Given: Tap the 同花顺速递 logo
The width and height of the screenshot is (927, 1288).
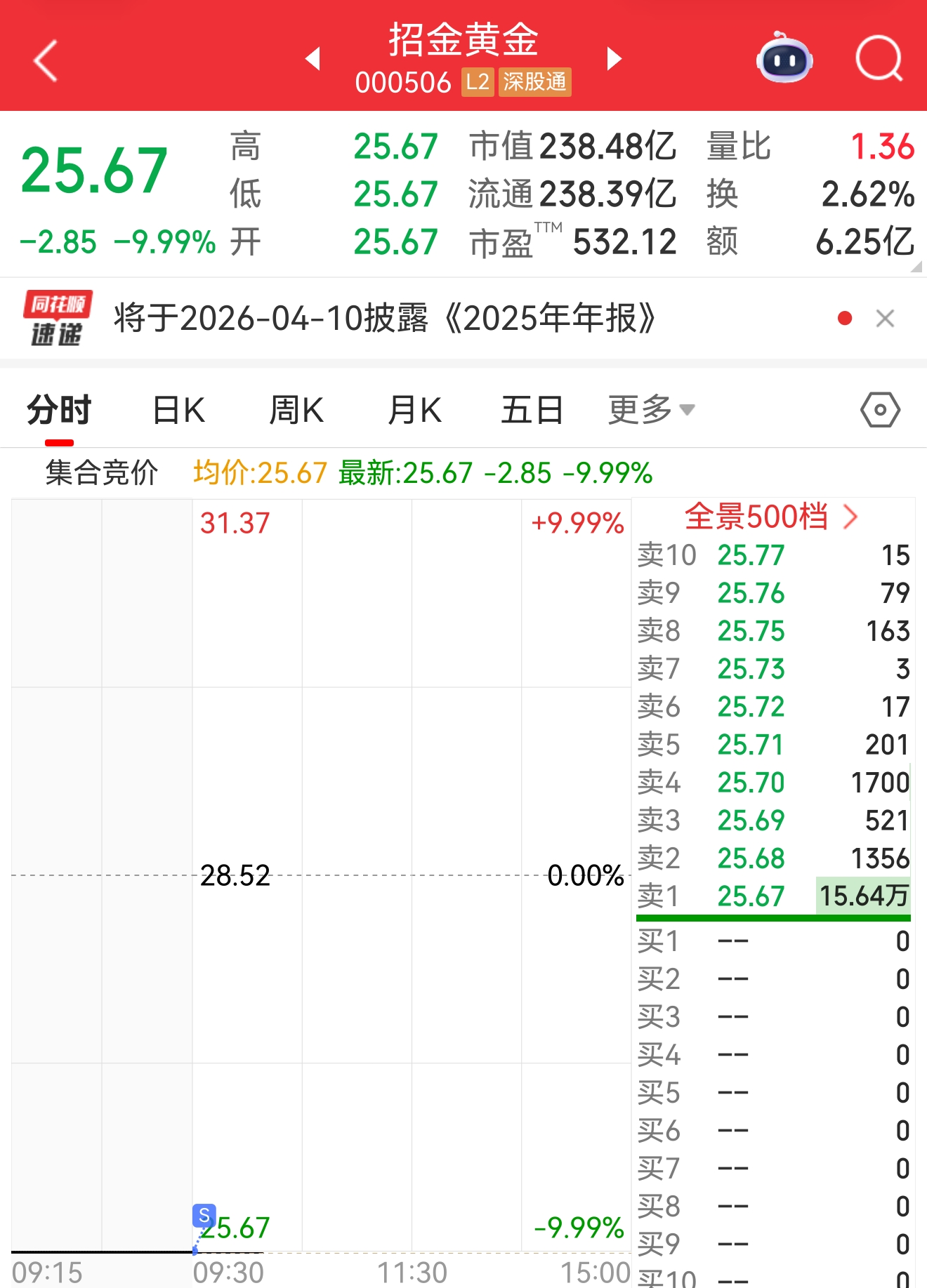Looking at the screenshot, I should click(58, 319).
